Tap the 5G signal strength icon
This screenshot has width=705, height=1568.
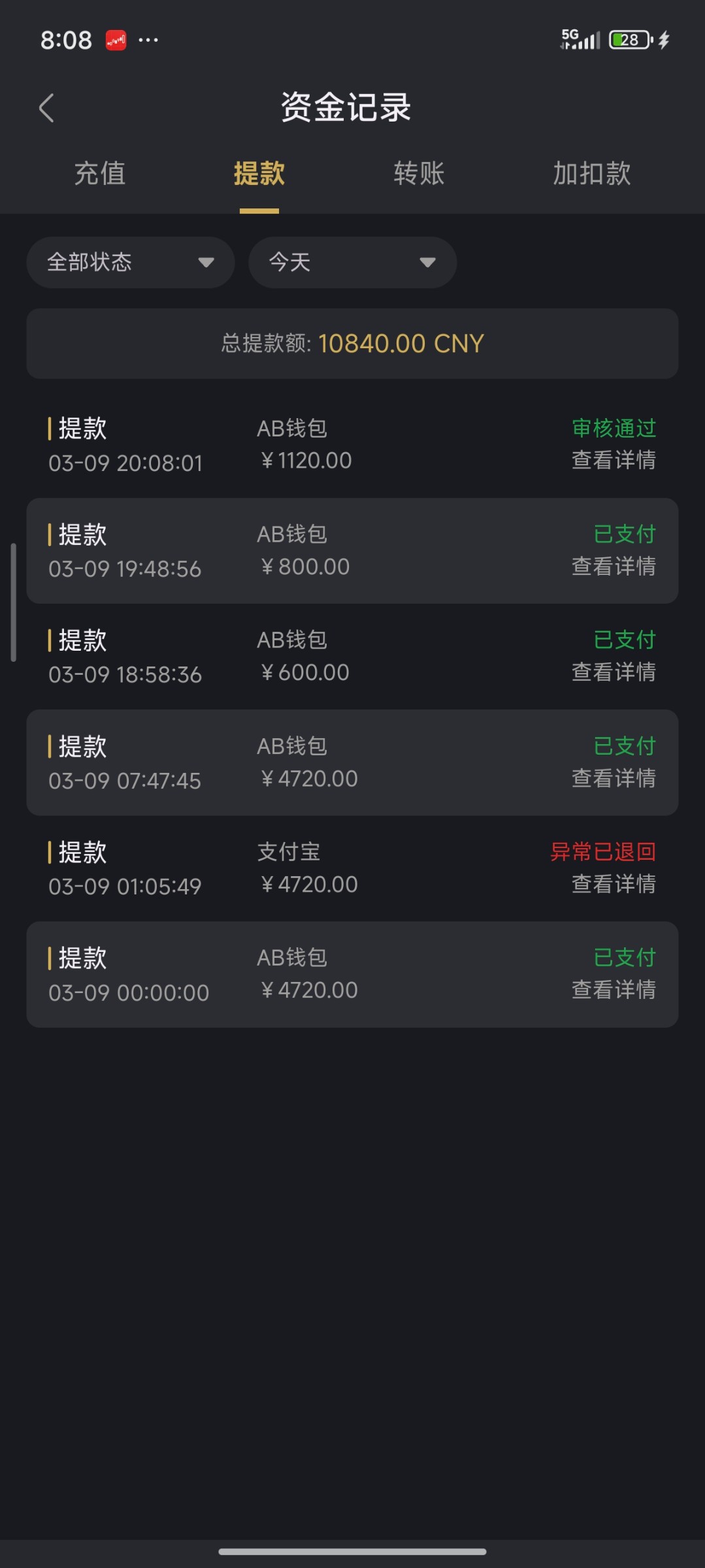pos(580,40)
